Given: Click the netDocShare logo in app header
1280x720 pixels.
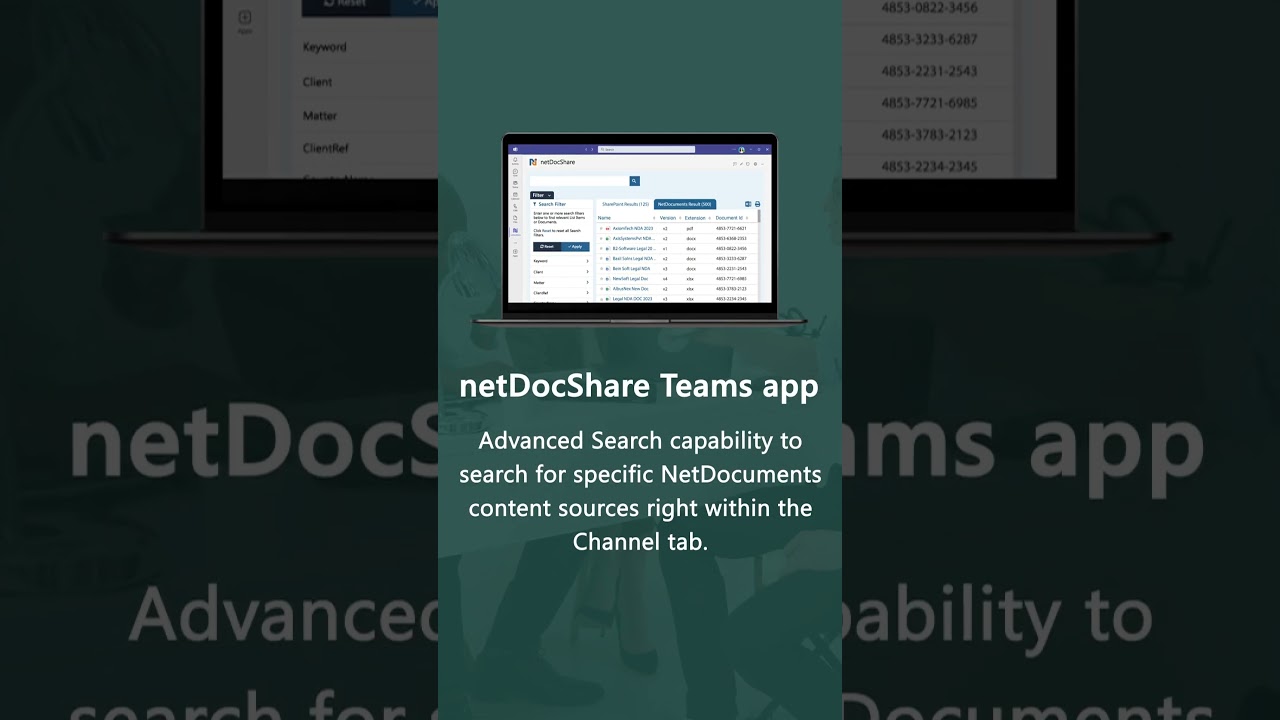Looking at the screenshot, I should (533, 162).
